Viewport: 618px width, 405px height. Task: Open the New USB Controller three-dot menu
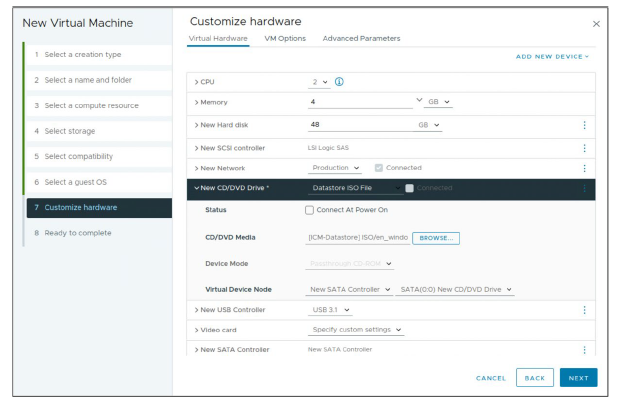tap(584, 310)
